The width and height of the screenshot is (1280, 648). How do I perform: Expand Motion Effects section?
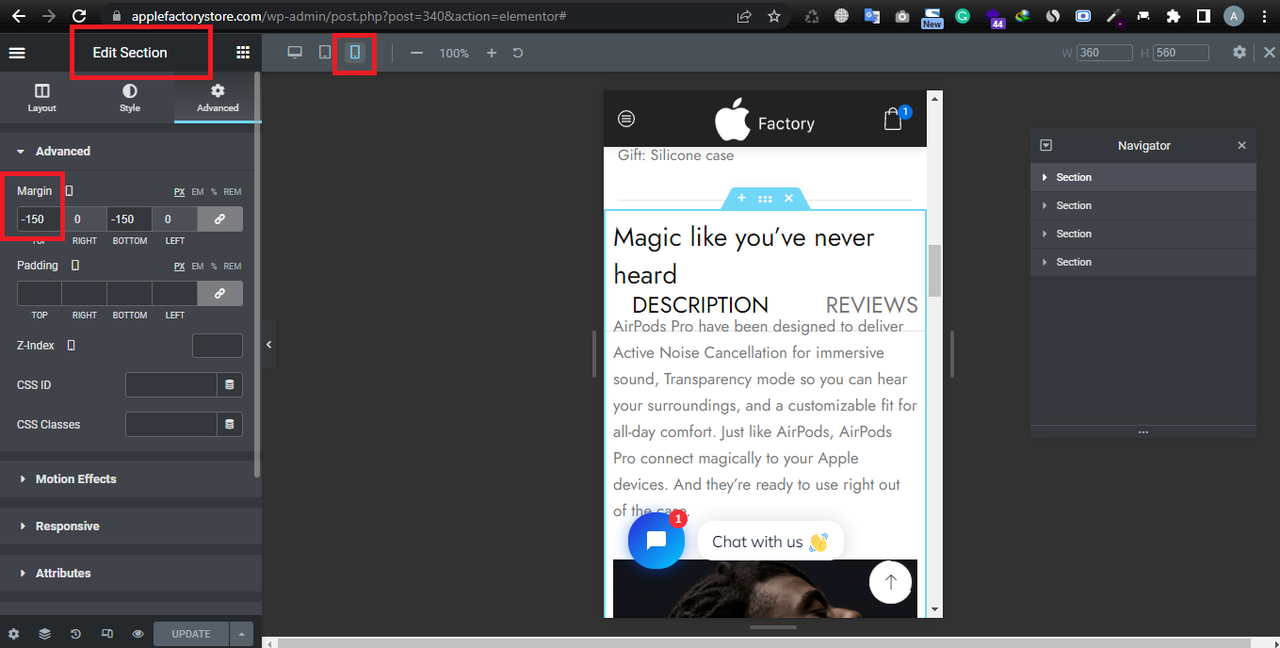130,479
